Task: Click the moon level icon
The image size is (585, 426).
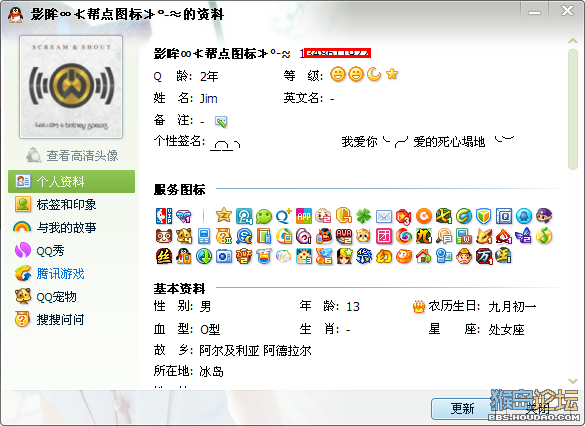Action: pyautogui.click(x=373, y=74)
